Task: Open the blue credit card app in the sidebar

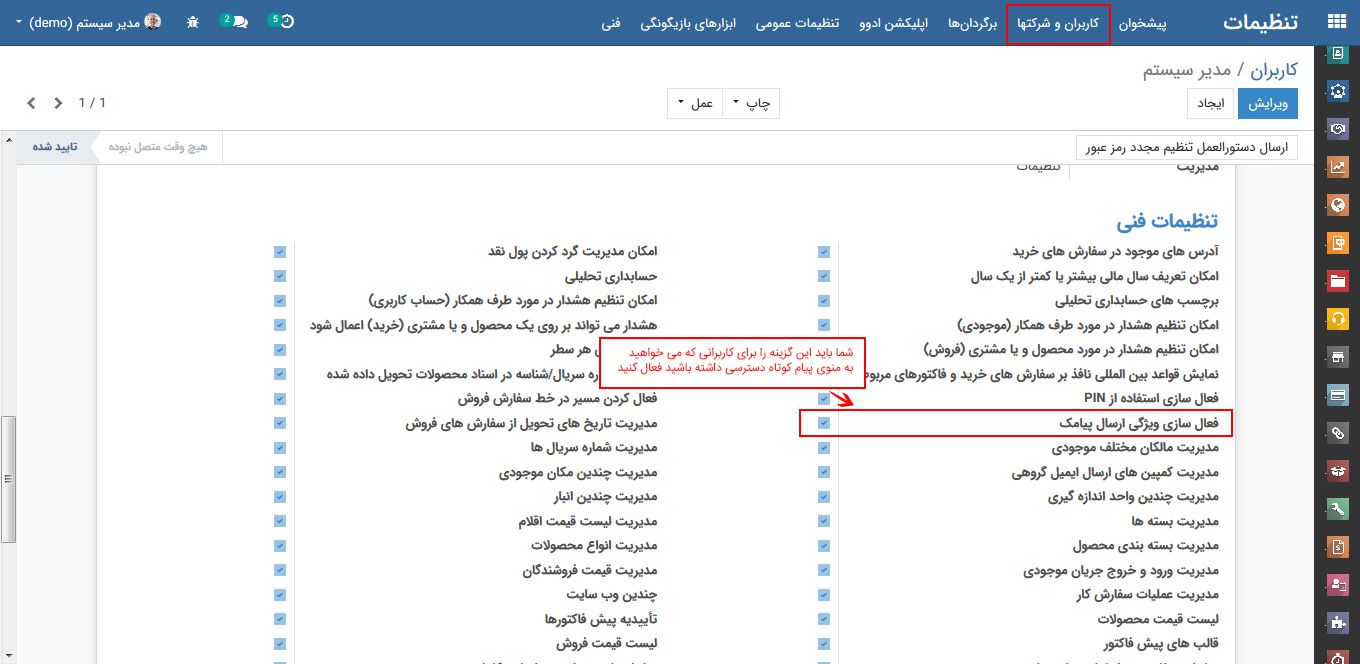Action: tap(1338, 395)
